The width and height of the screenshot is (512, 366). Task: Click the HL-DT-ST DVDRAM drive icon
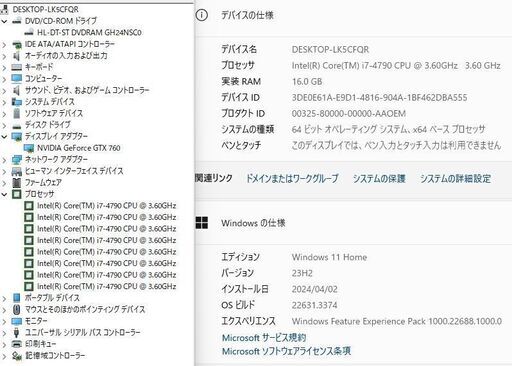point(29,32)
